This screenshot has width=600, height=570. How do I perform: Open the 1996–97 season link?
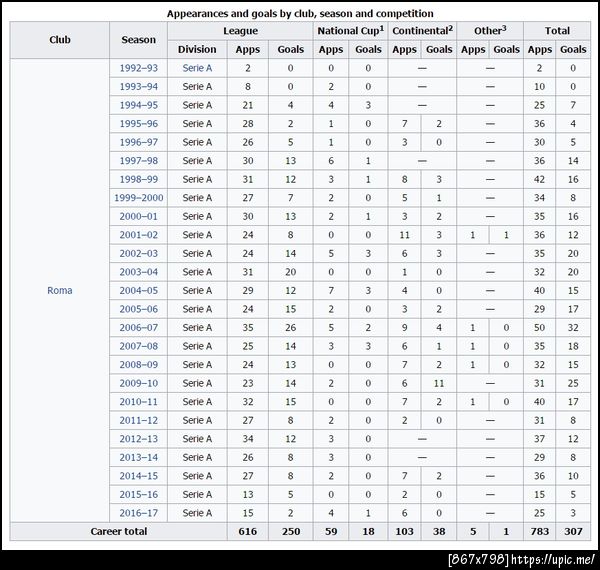pos(139,142)
